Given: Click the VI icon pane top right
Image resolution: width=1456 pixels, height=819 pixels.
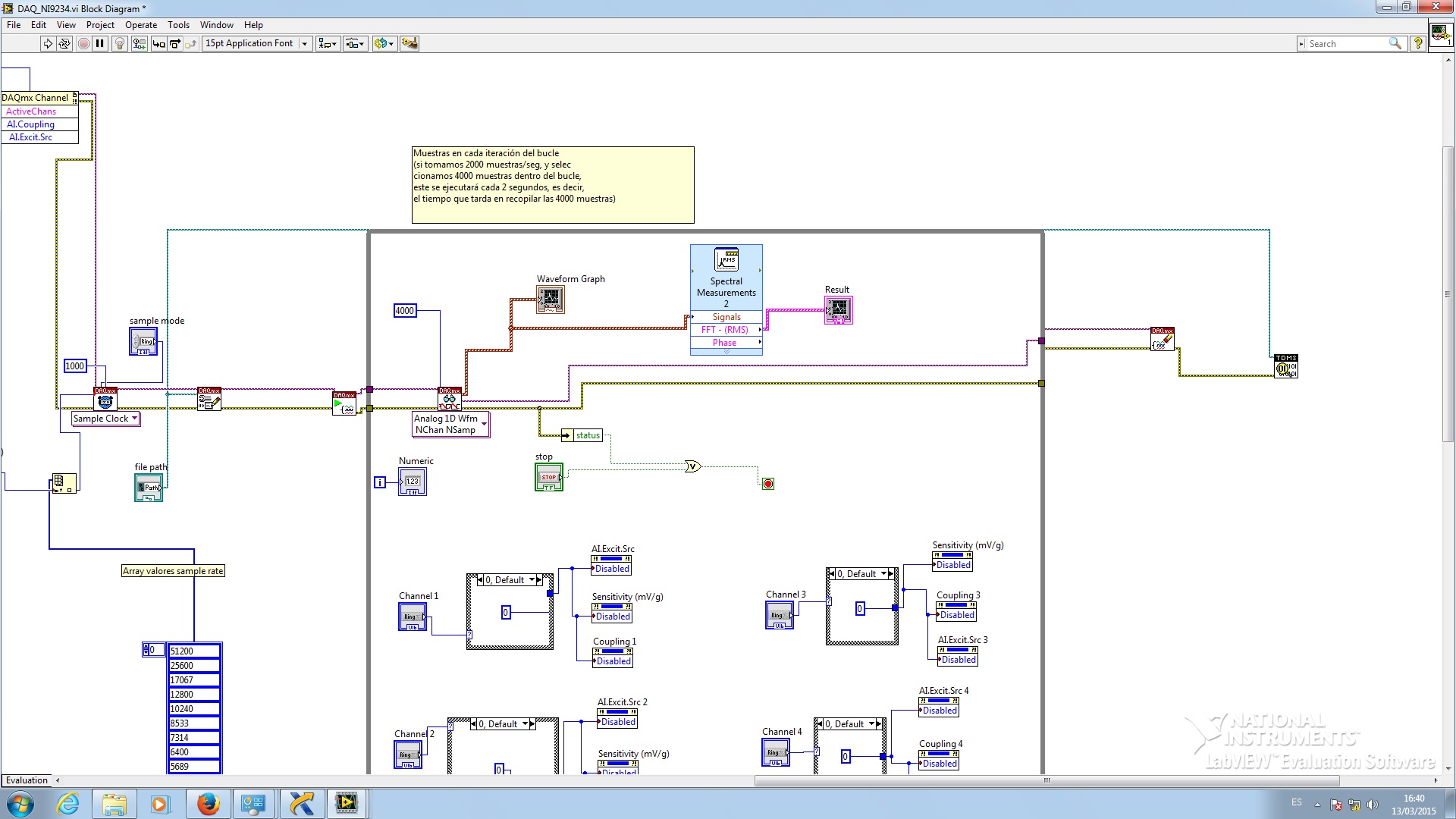Looking at the screenshot, I should click(x=1441, y=36).
